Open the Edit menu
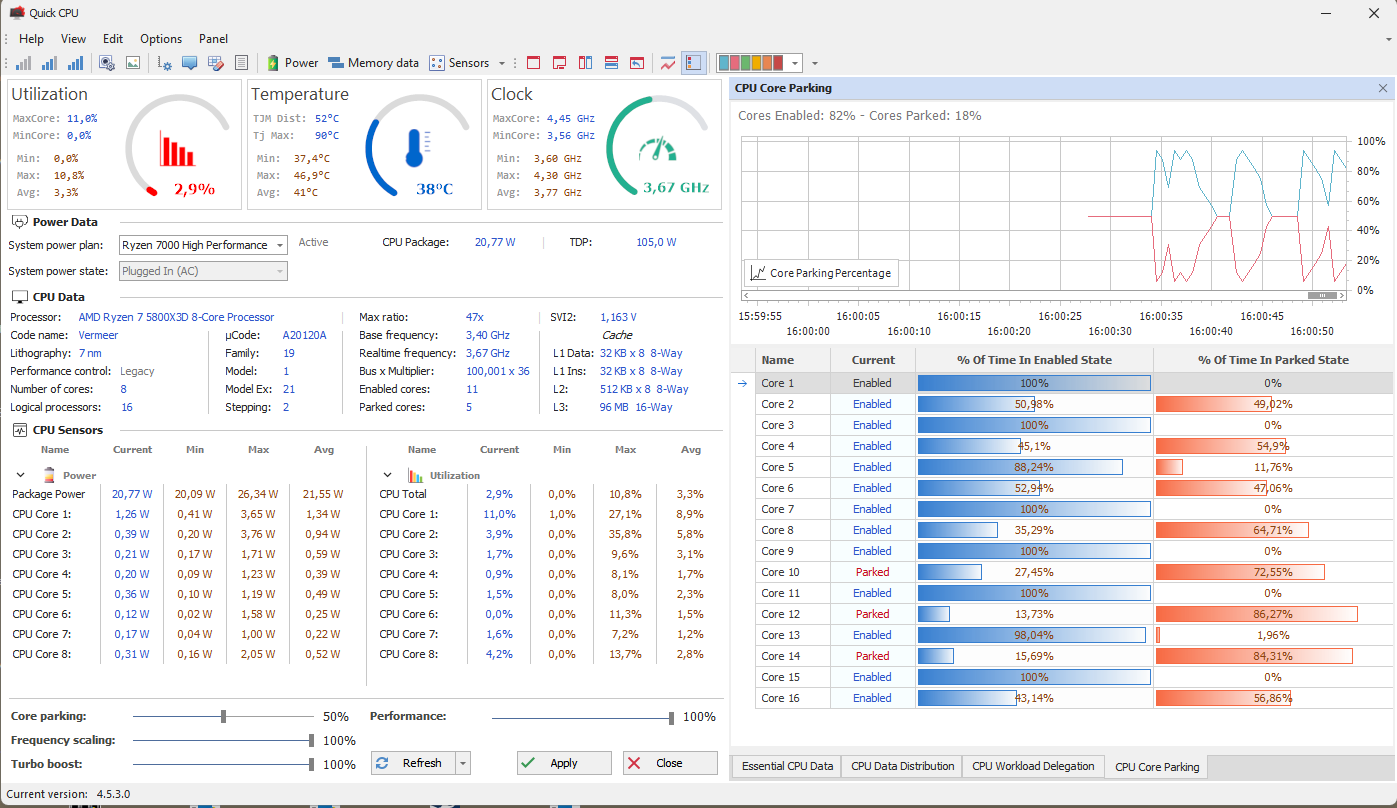The width and height of the screenshot is (1397, 808). coord(113,39)
